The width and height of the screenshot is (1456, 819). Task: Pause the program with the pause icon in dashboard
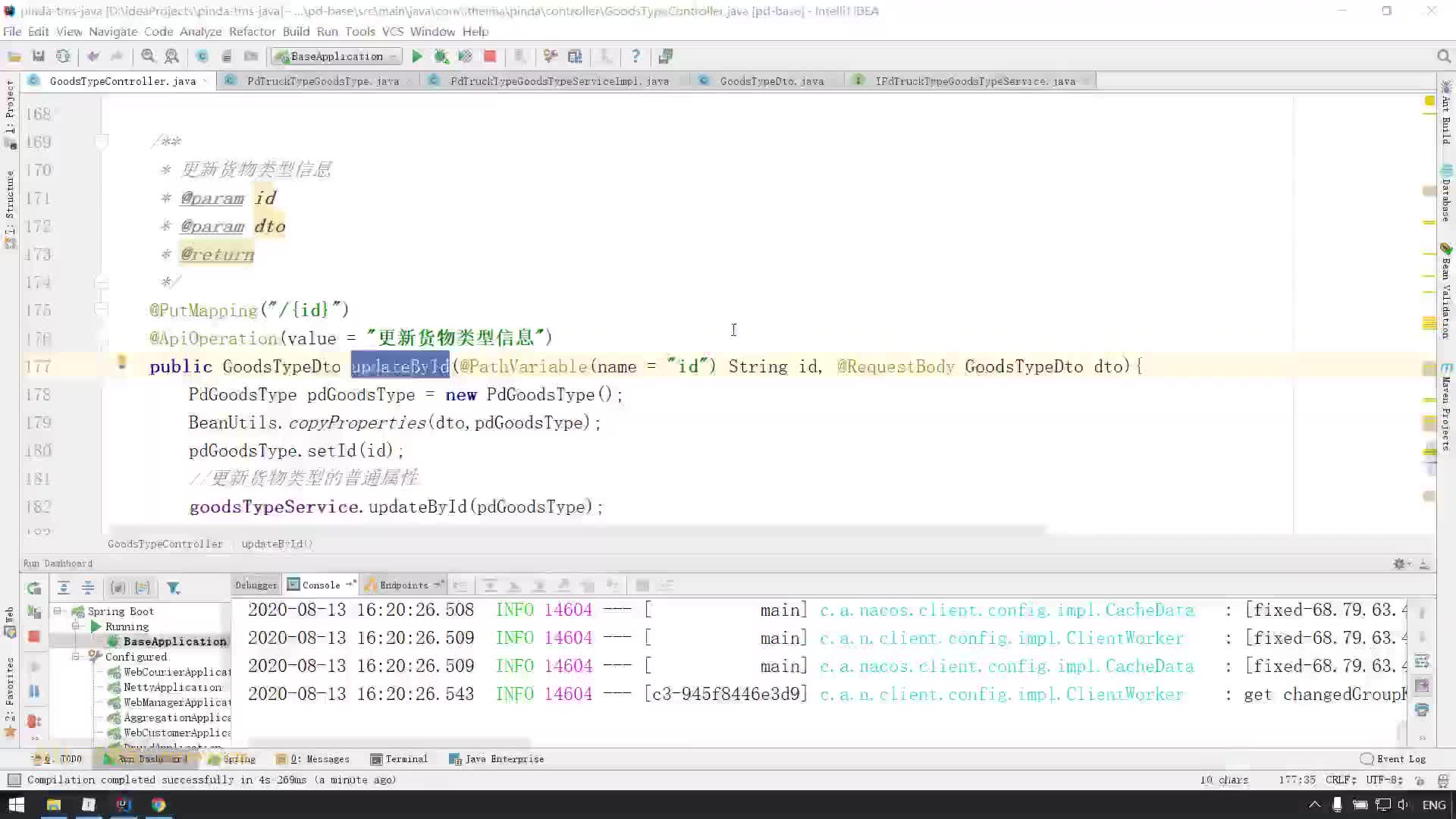pyautogui.click(x=34, y=691)
